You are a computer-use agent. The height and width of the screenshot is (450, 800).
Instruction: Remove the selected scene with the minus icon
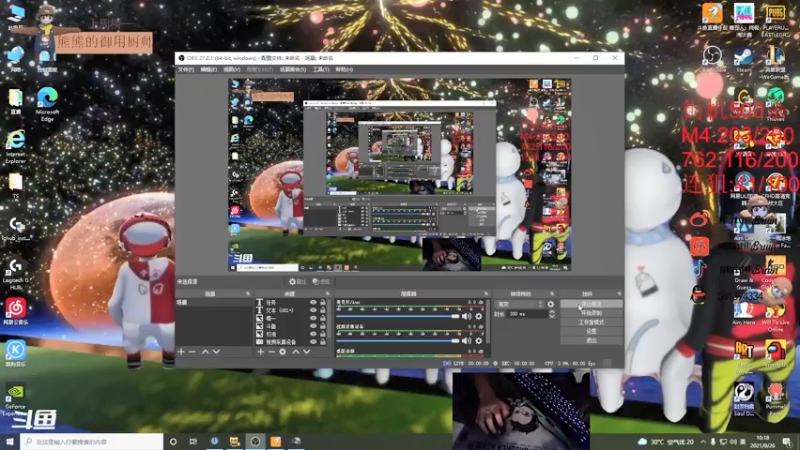pyautogui.click(x=192, y=352)
